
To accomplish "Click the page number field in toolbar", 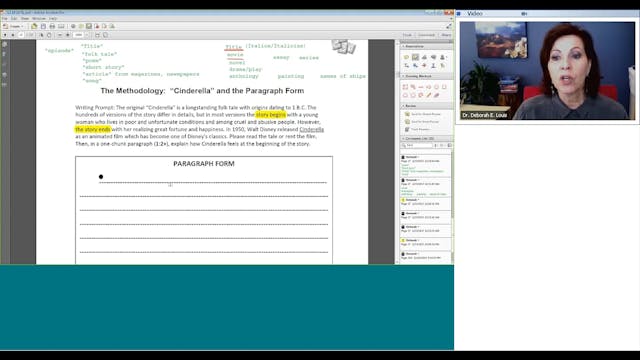I will pos(22,35).
